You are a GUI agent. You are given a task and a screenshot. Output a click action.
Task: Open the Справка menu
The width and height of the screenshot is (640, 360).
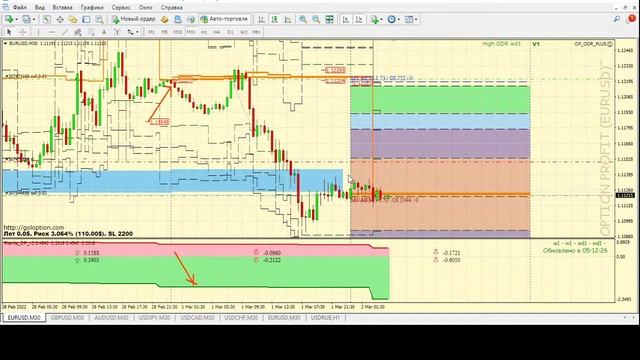171,7
